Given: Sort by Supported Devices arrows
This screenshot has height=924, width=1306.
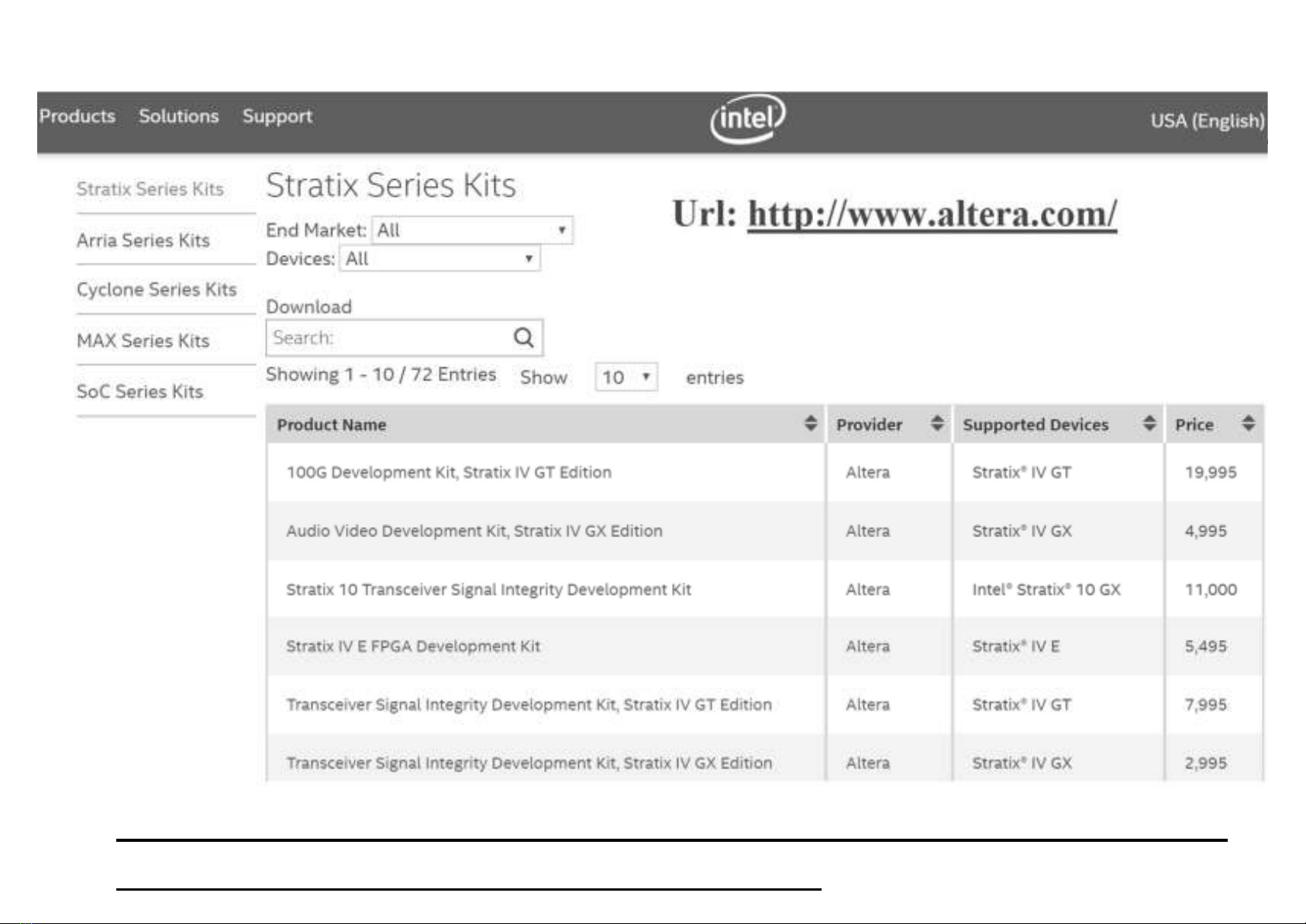Looking at the screenshot, I should (x=1149, y=423).
